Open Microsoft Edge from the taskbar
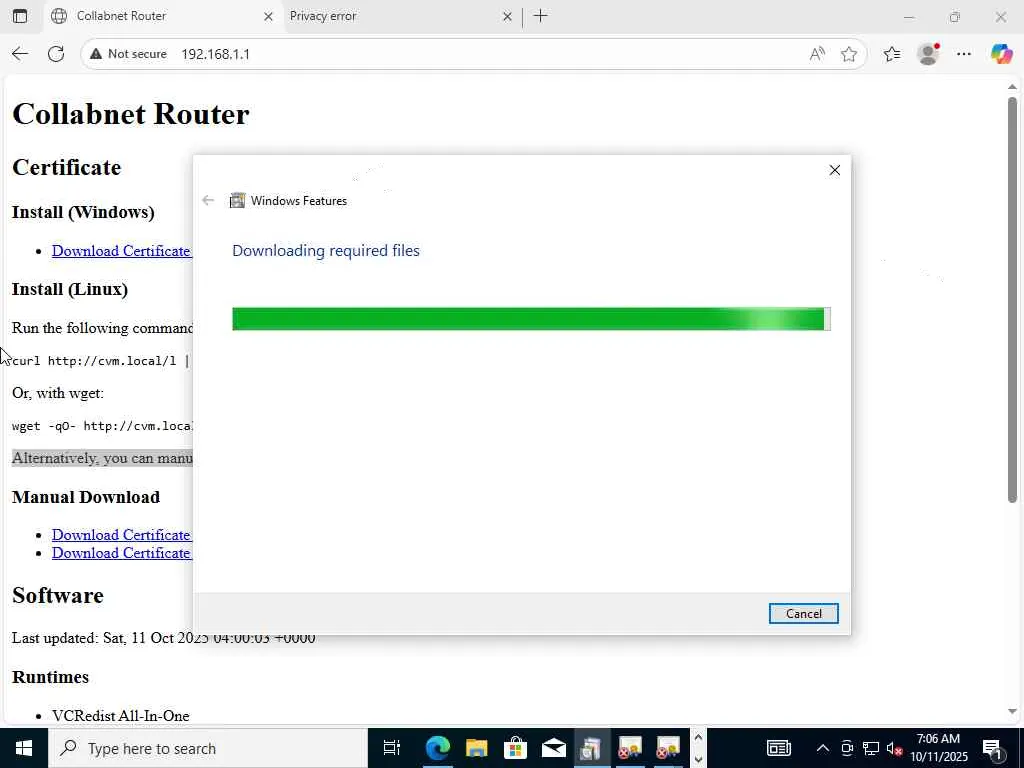1024x768 pixels. [x=438, y=748]
